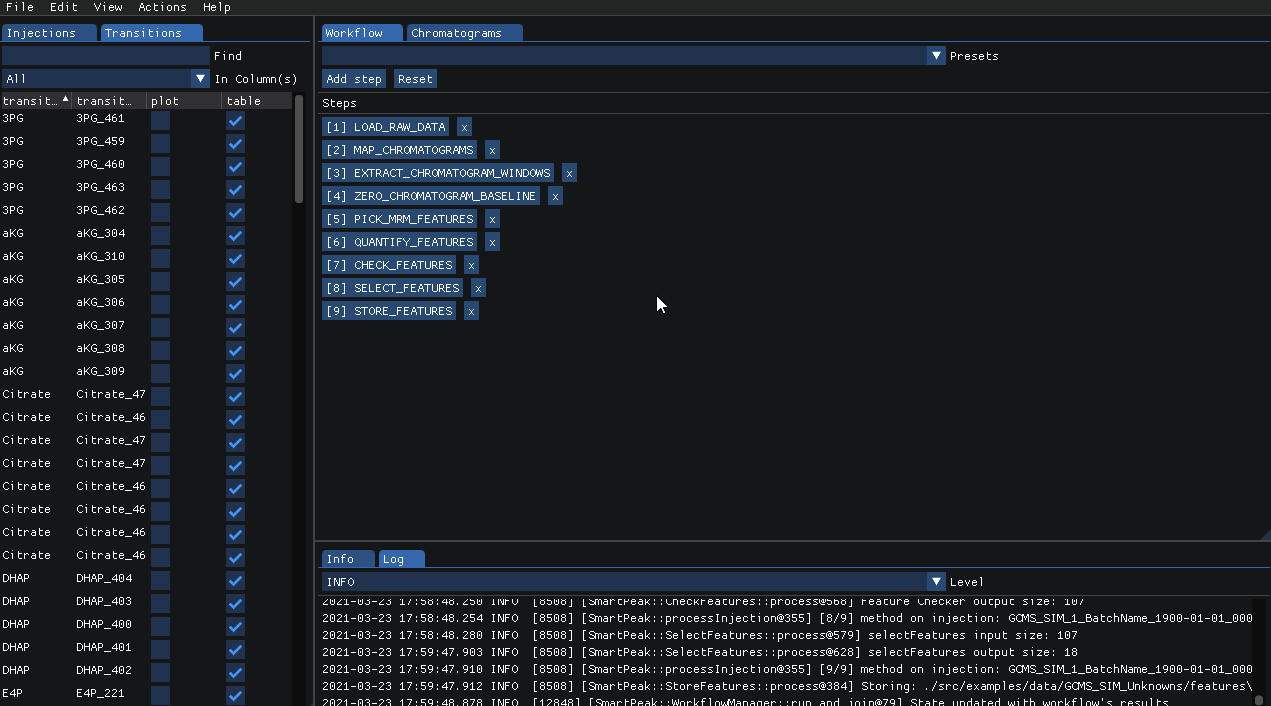1271x706 pixels.
Task: Delete the CHECK_FEATURES step via x
Action: (x=471, y=265)
